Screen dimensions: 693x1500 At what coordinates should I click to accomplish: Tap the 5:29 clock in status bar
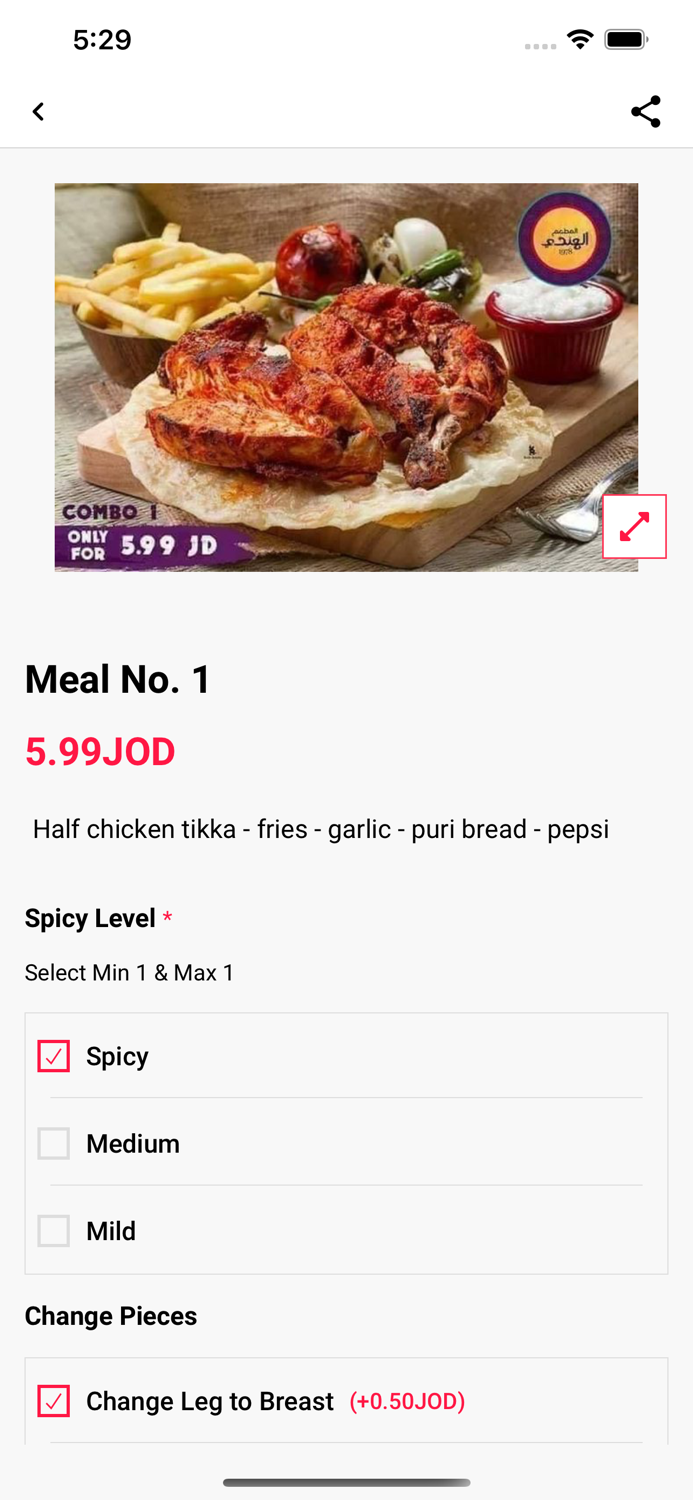click(102, 40)
